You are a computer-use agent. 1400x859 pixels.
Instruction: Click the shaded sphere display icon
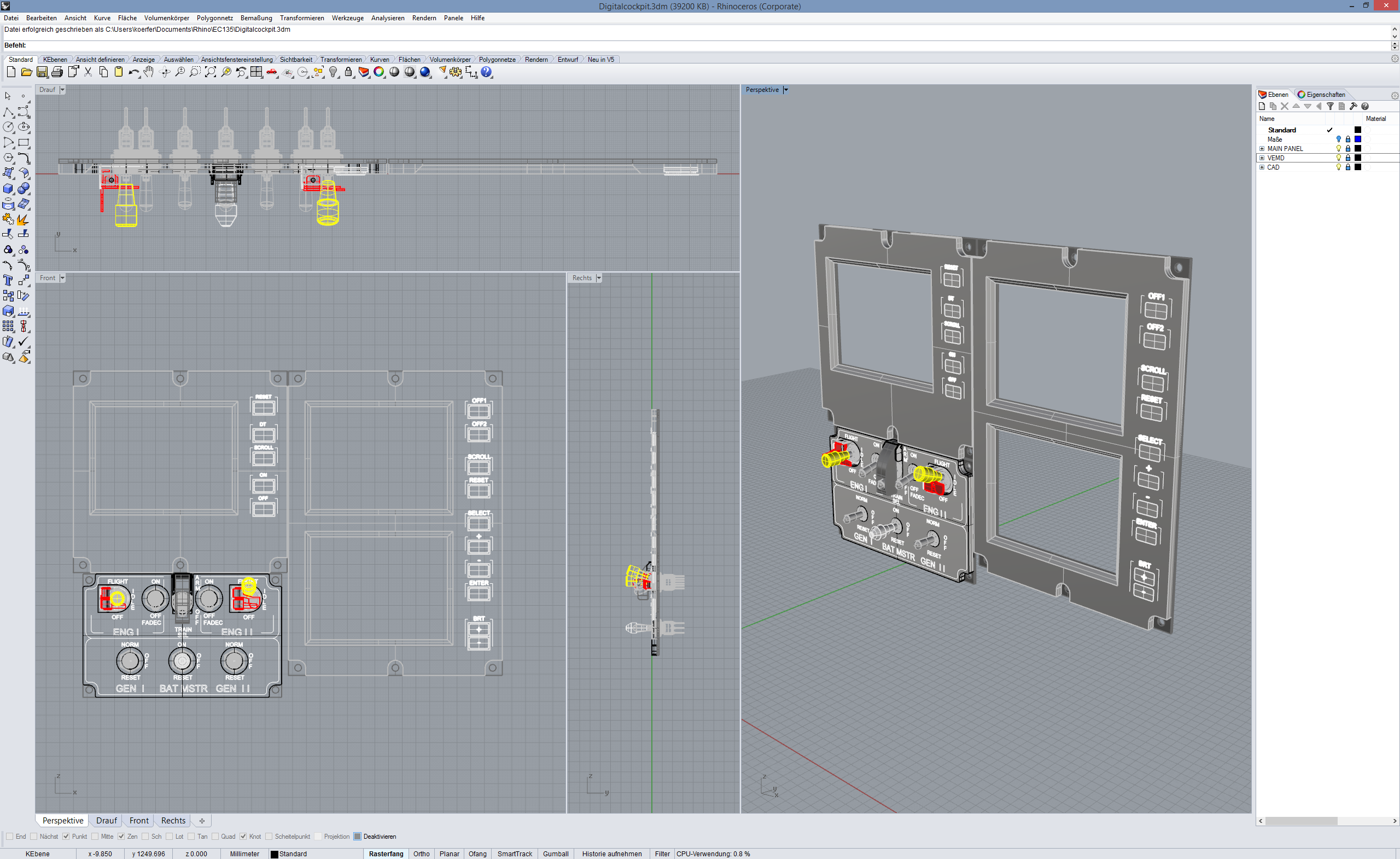tap(394, 72)
